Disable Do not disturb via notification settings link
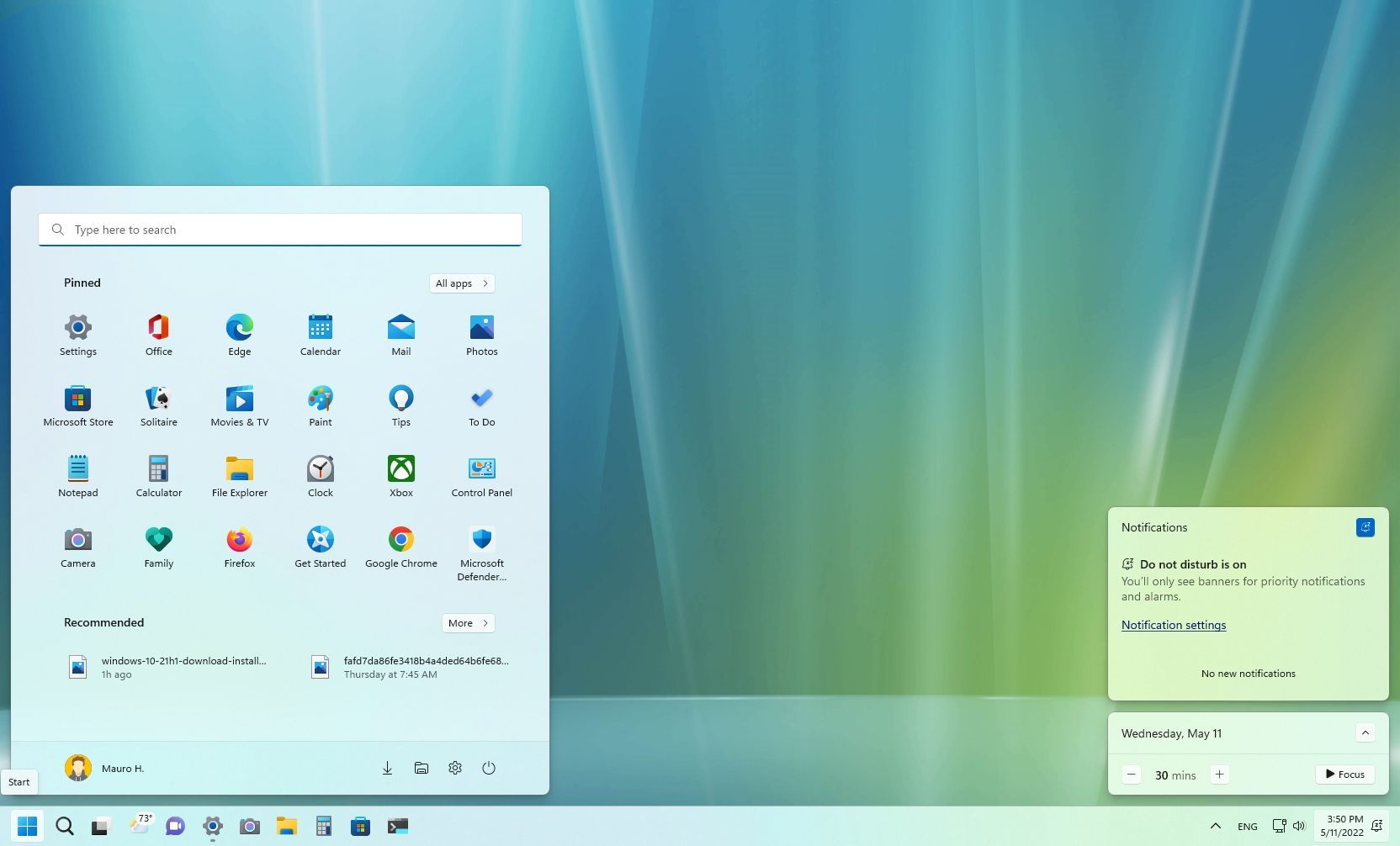The height and width of the screenshot is (846, 1400). coord(1174,625)
